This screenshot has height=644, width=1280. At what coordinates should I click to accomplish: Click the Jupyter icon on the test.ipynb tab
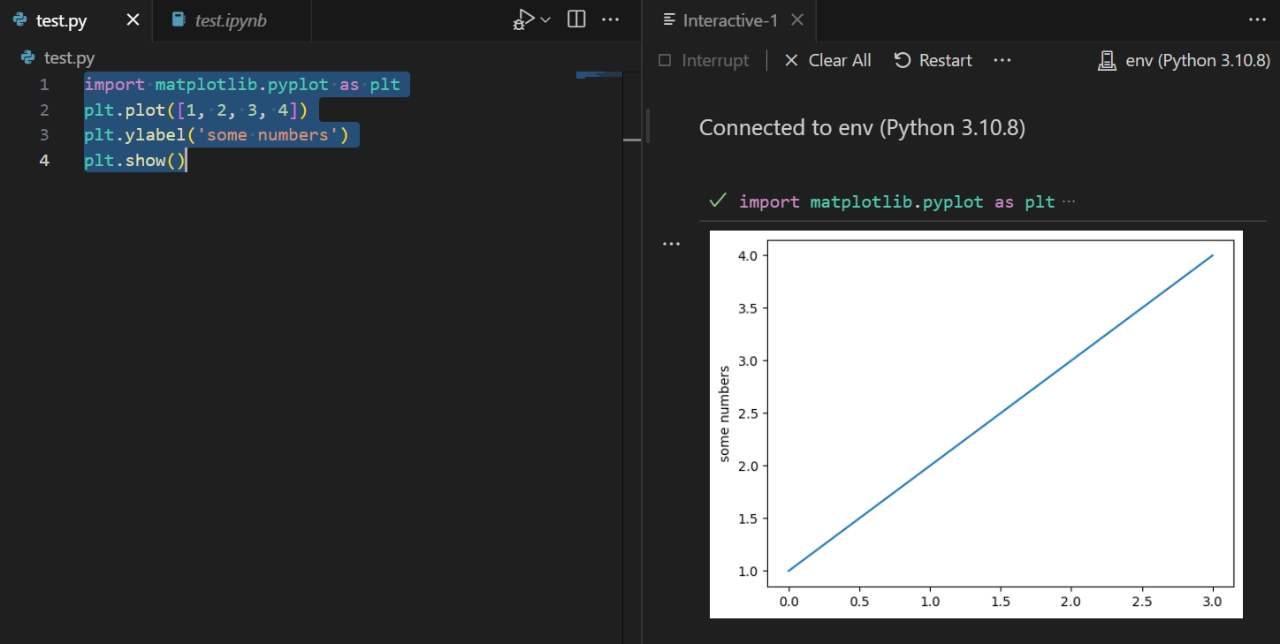pos(180,19)
